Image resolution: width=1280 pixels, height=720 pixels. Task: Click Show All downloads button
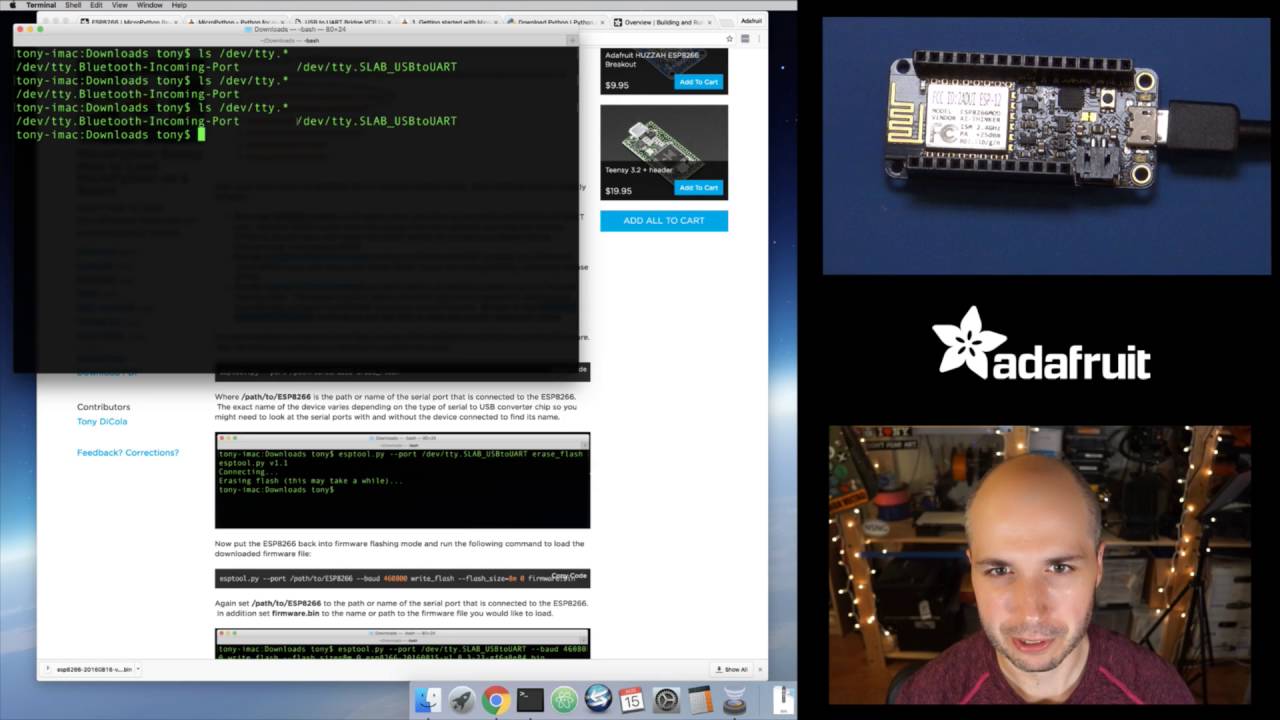731,669
